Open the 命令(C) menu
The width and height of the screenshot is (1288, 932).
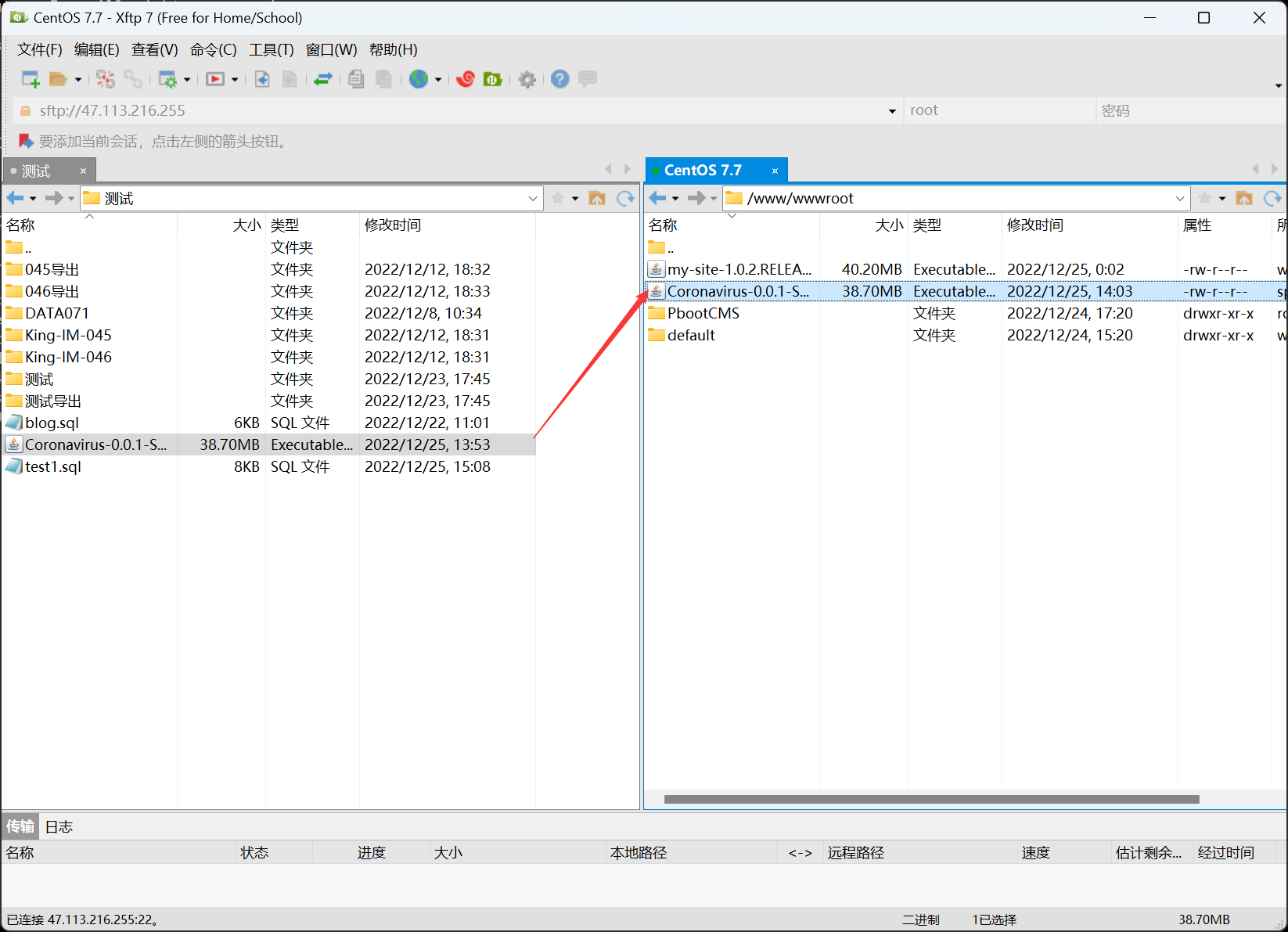pyautogui.click(x=214, y=50)
